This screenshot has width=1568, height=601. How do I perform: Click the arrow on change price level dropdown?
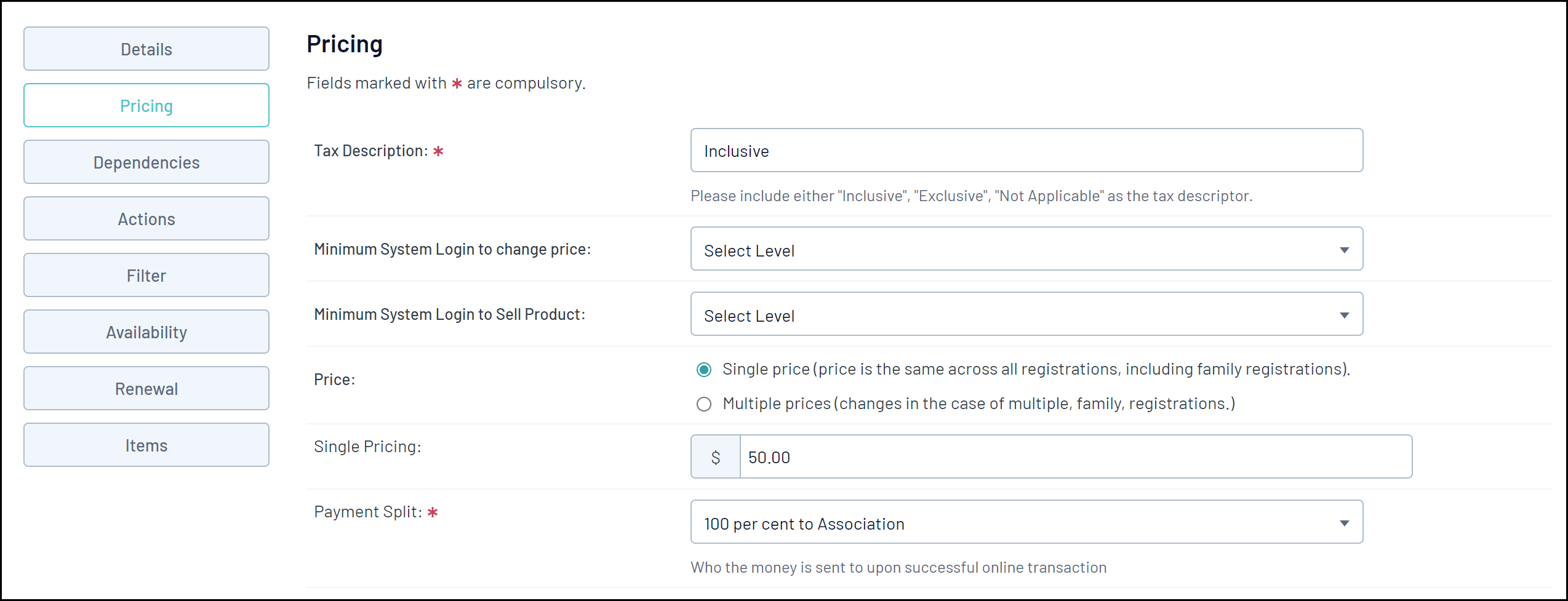[x=1344, y=250]
